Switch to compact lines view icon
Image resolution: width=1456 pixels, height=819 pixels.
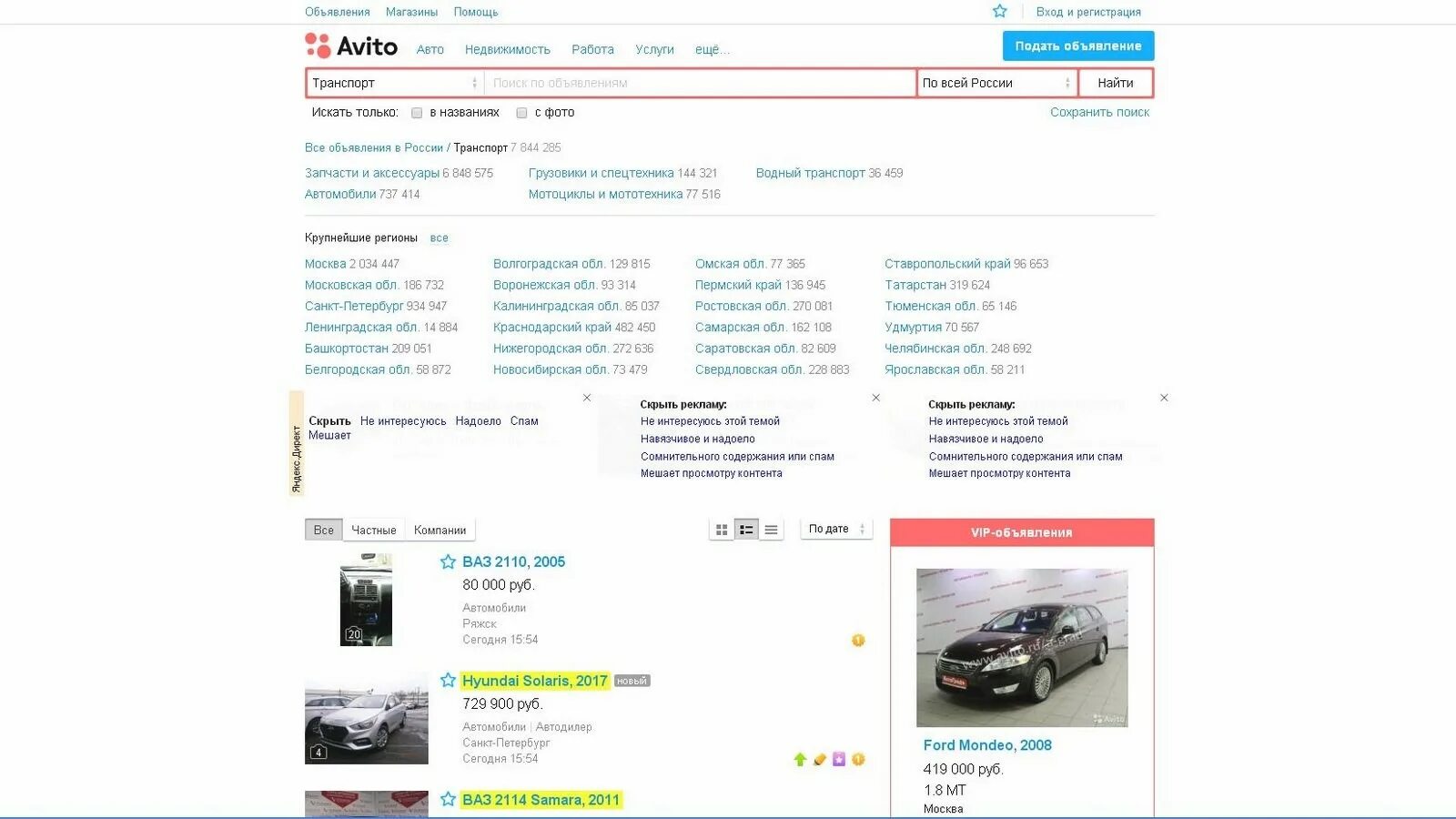point(771,530)
